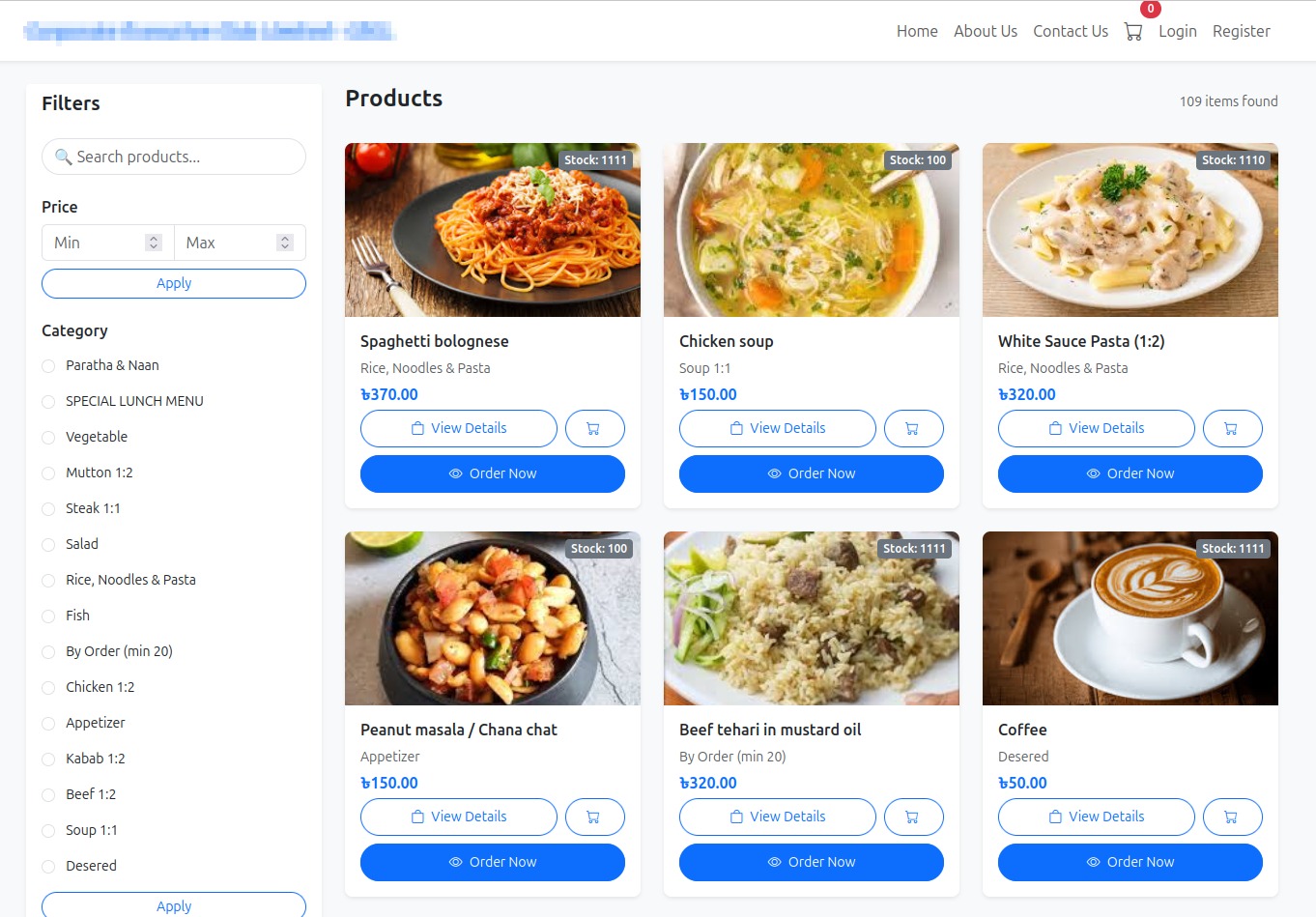Image resolution: width=1316 pixels, height=917 pixels.
Task: Open the Spaghetti bolognese product image
Action: click(492, 230)
